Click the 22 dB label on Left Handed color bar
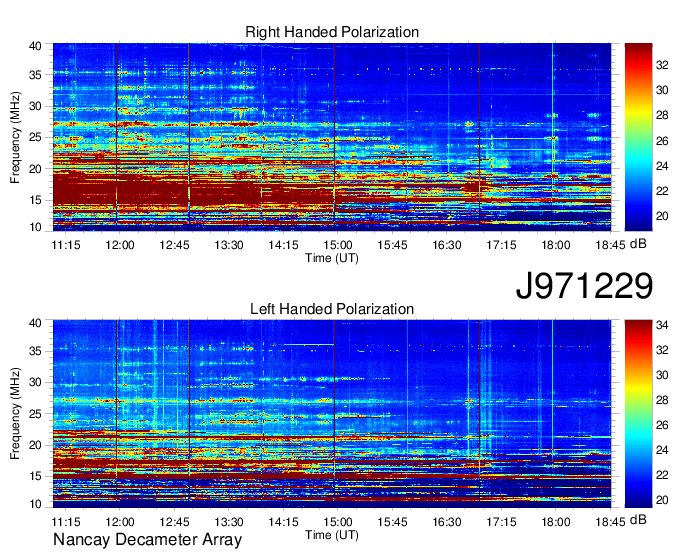 pos(662,475)
